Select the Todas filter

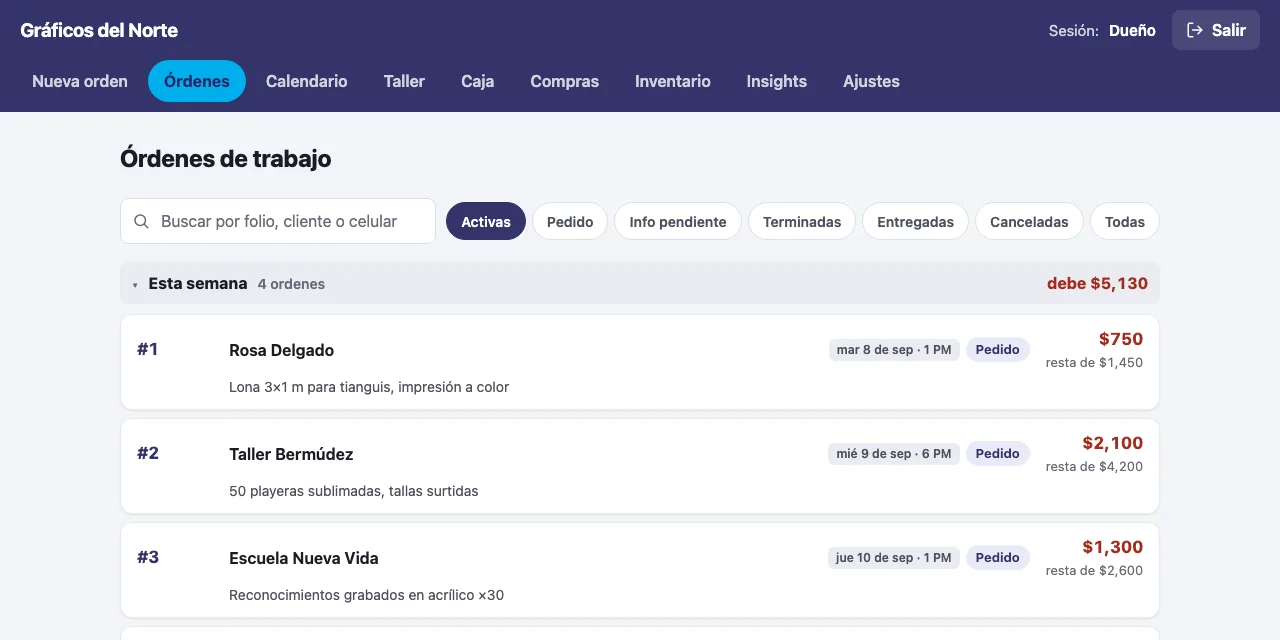point(1125,221)
